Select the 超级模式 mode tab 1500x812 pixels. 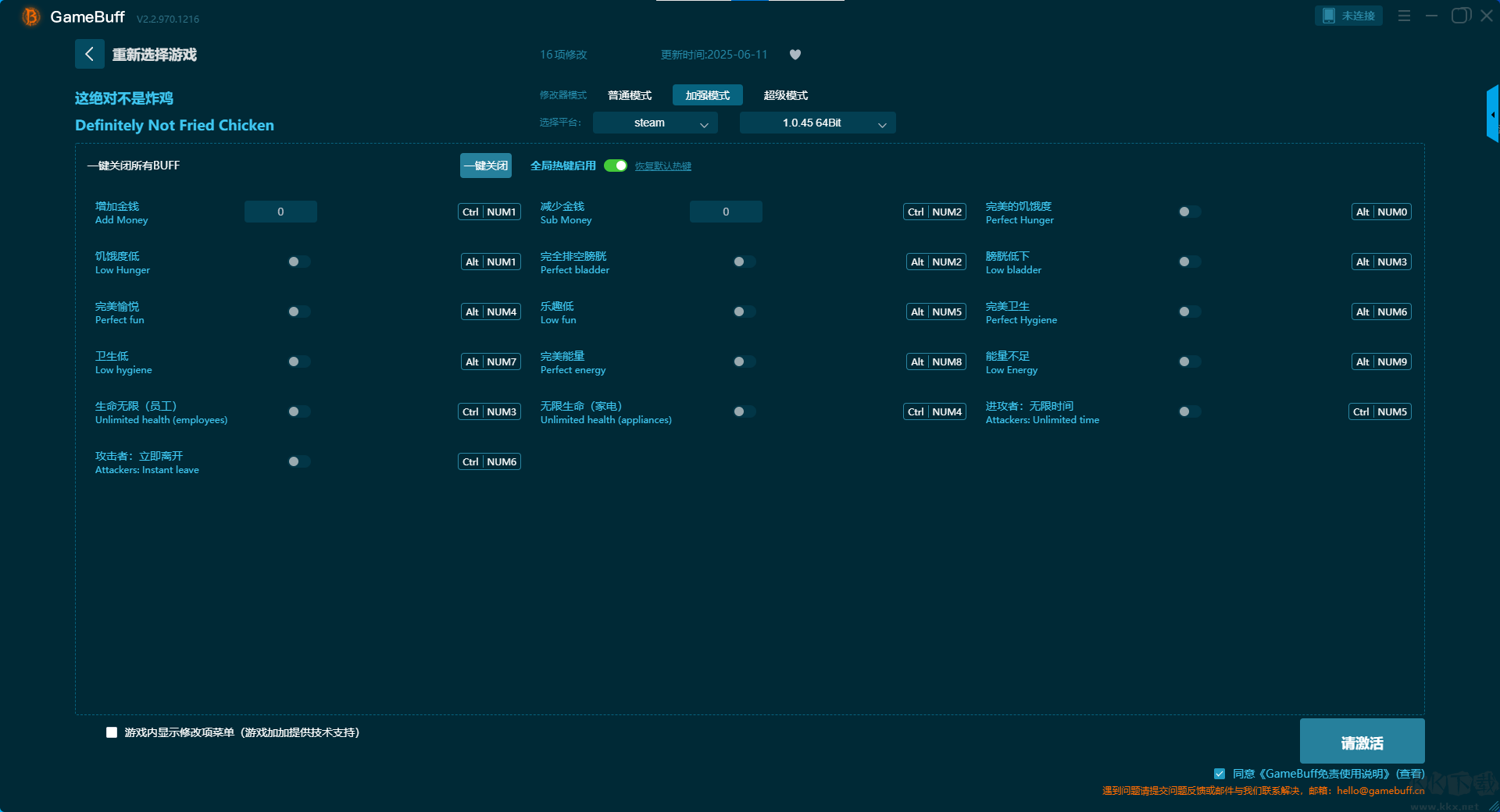pos(785,95)
